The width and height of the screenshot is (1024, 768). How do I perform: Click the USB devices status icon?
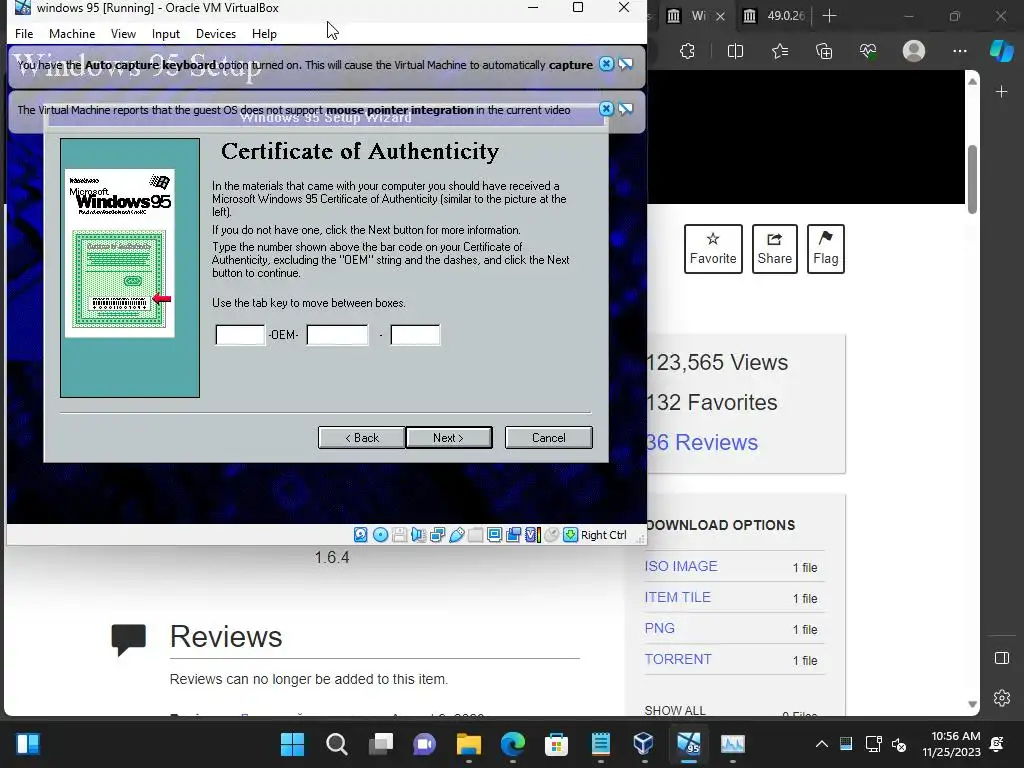click(x=456, y=535)
